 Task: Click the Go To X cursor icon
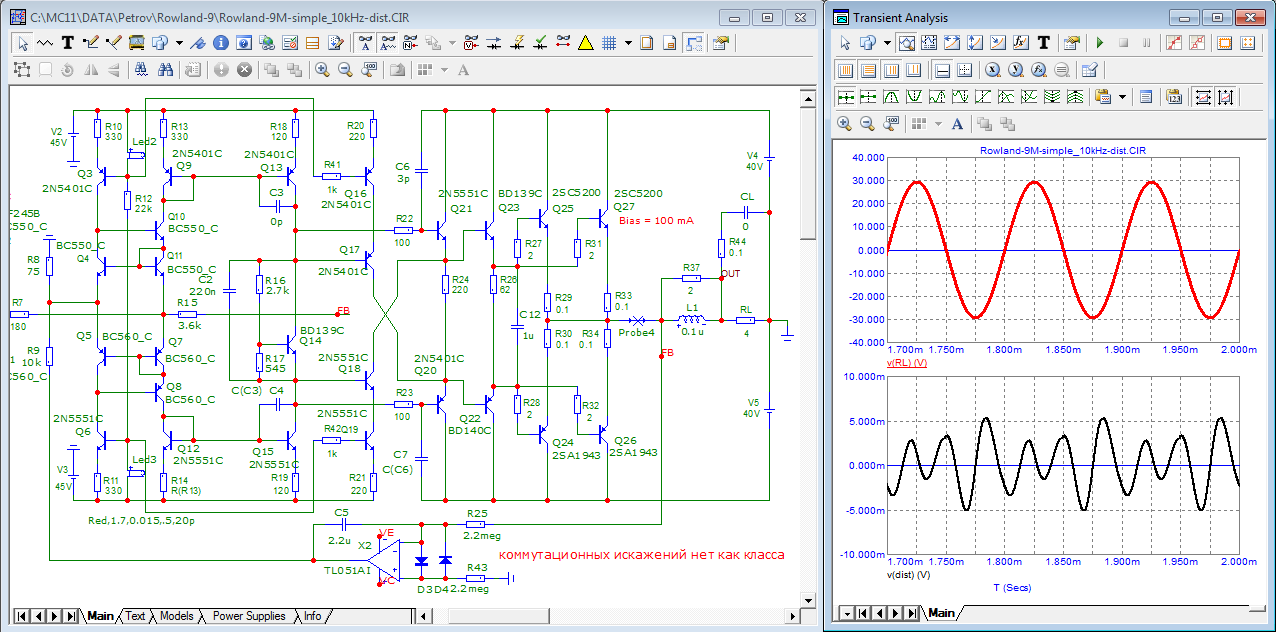pos(992,70)
